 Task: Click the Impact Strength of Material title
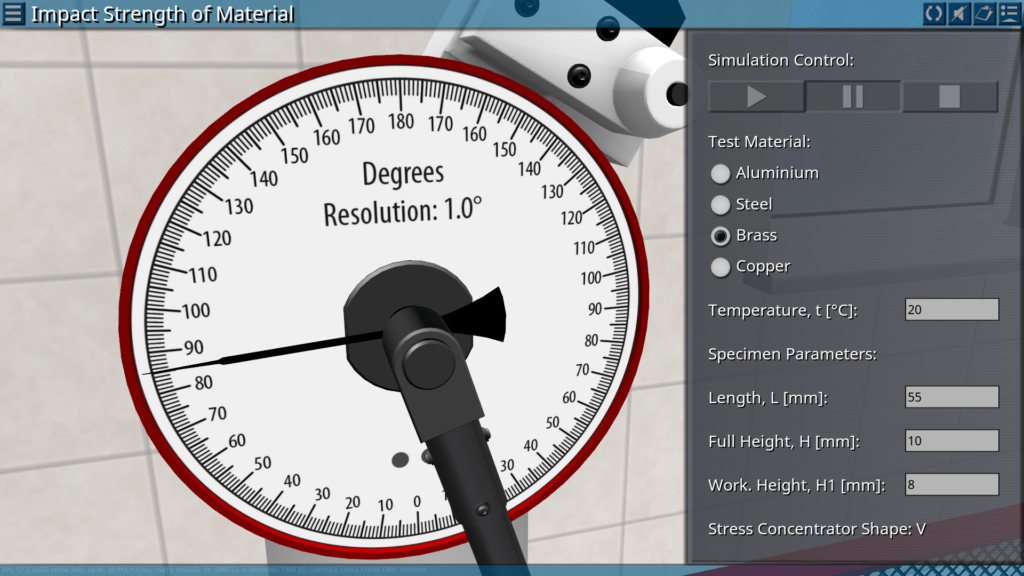[x=162, y=14]
